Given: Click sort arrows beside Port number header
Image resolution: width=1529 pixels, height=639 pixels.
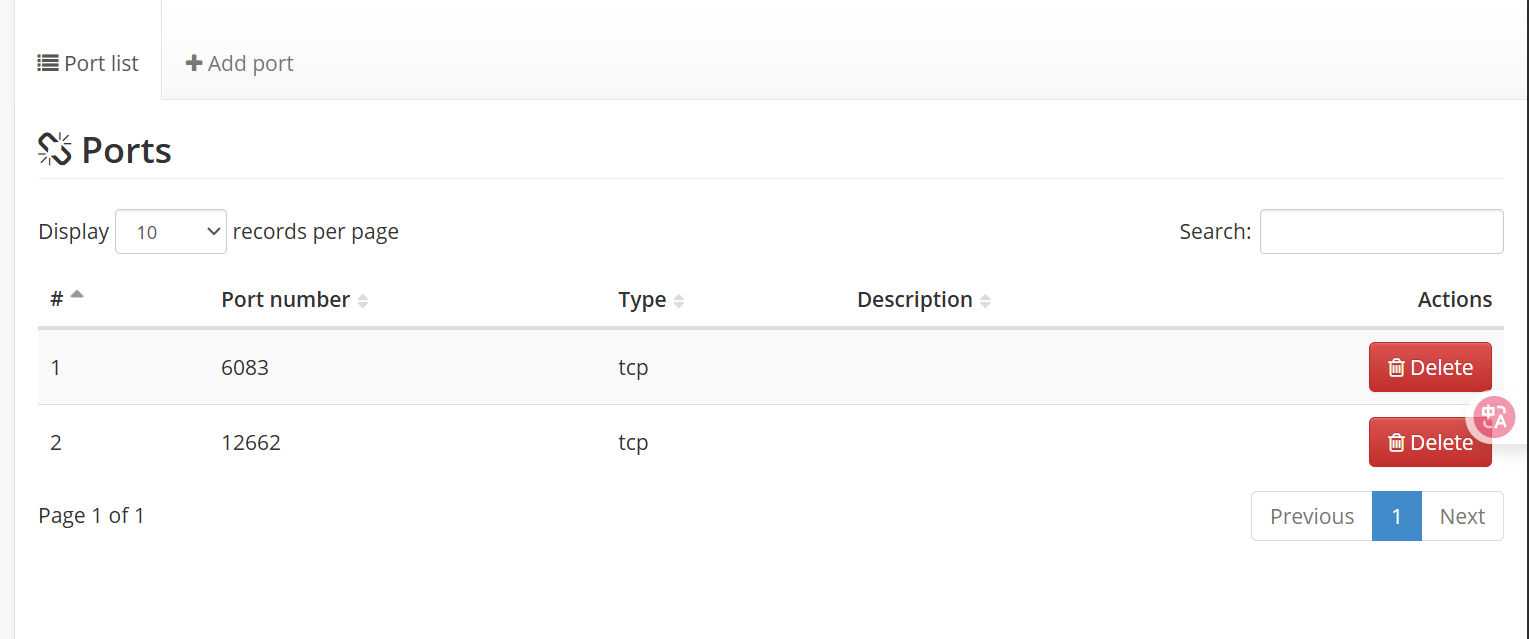Looking at the screenshot, I should (363, 301).
